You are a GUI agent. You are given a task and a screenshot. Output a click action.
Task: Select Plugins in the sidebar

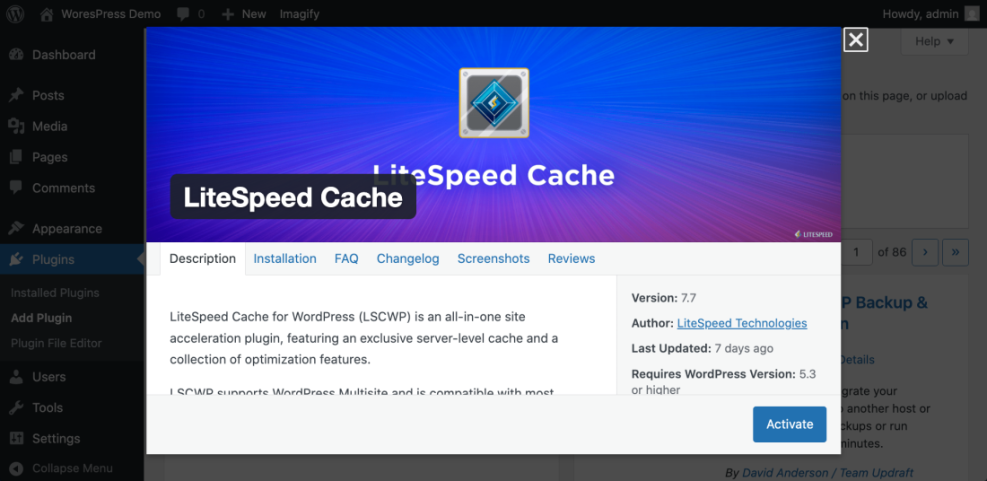pyautogui.click(x=54, y=259)
